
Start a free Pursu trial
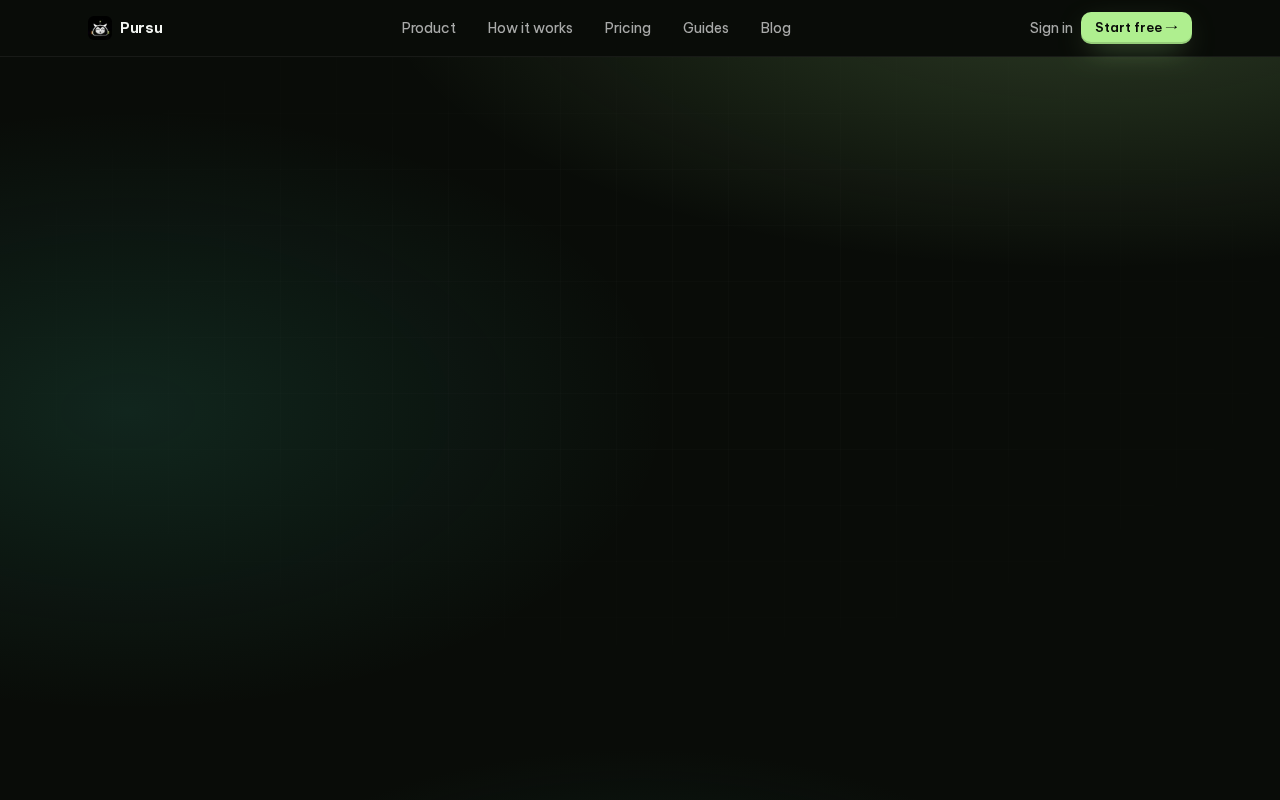[1136, 28]
